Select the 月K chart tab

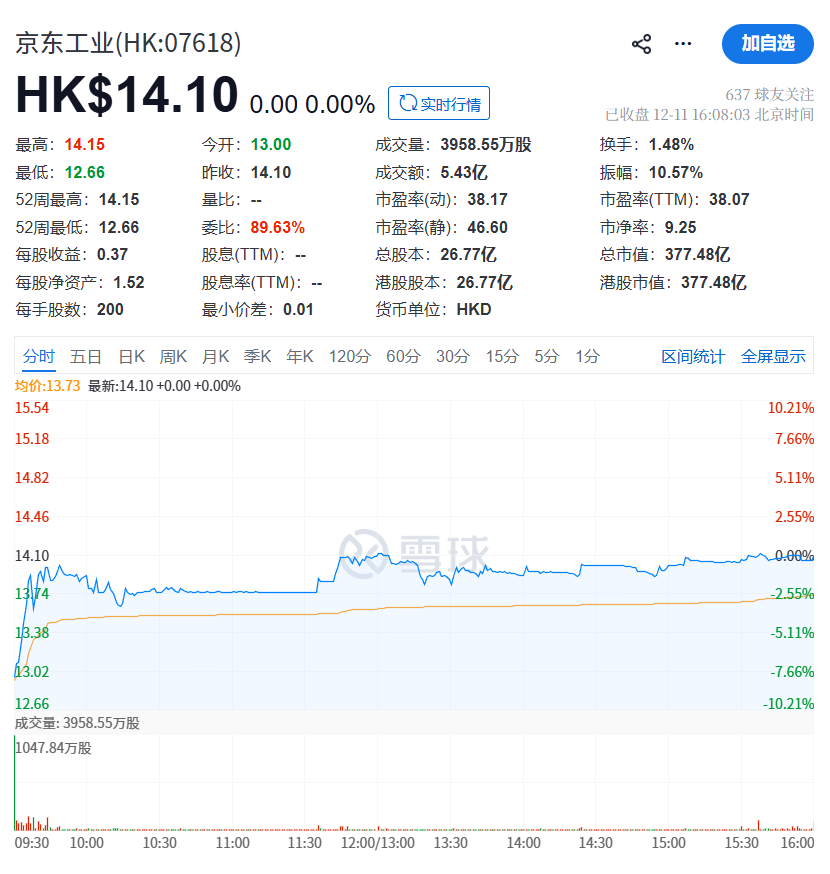coord(216,356)
